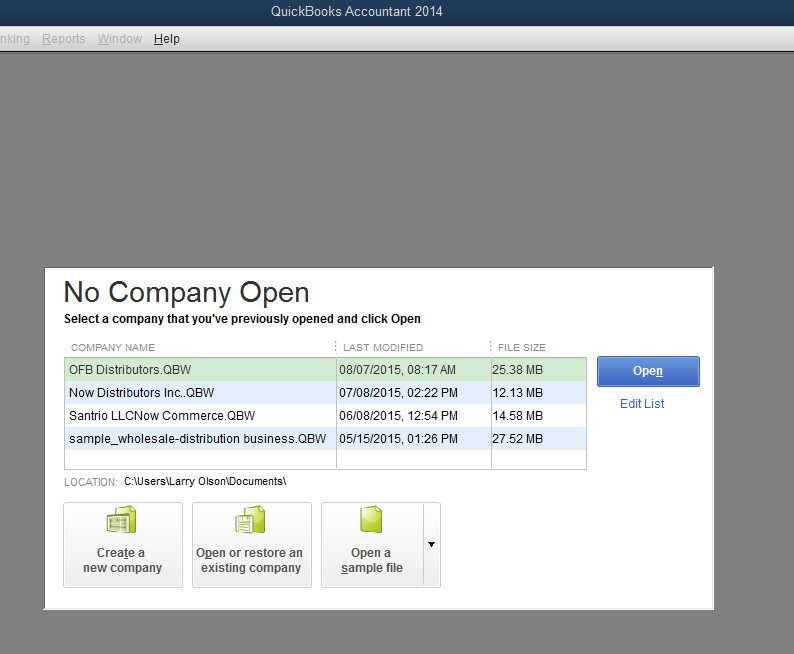Choose the Open a sample file icon

(371, 521)
